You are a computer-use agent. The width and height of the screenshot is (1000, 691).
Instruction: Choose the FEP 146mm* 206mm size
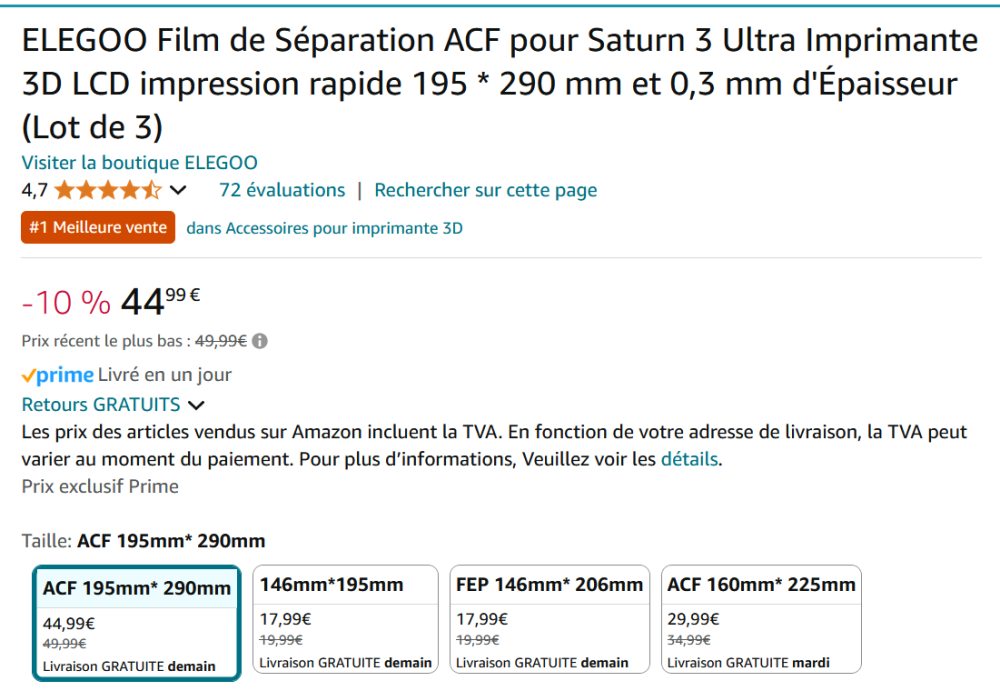(550, 619)
